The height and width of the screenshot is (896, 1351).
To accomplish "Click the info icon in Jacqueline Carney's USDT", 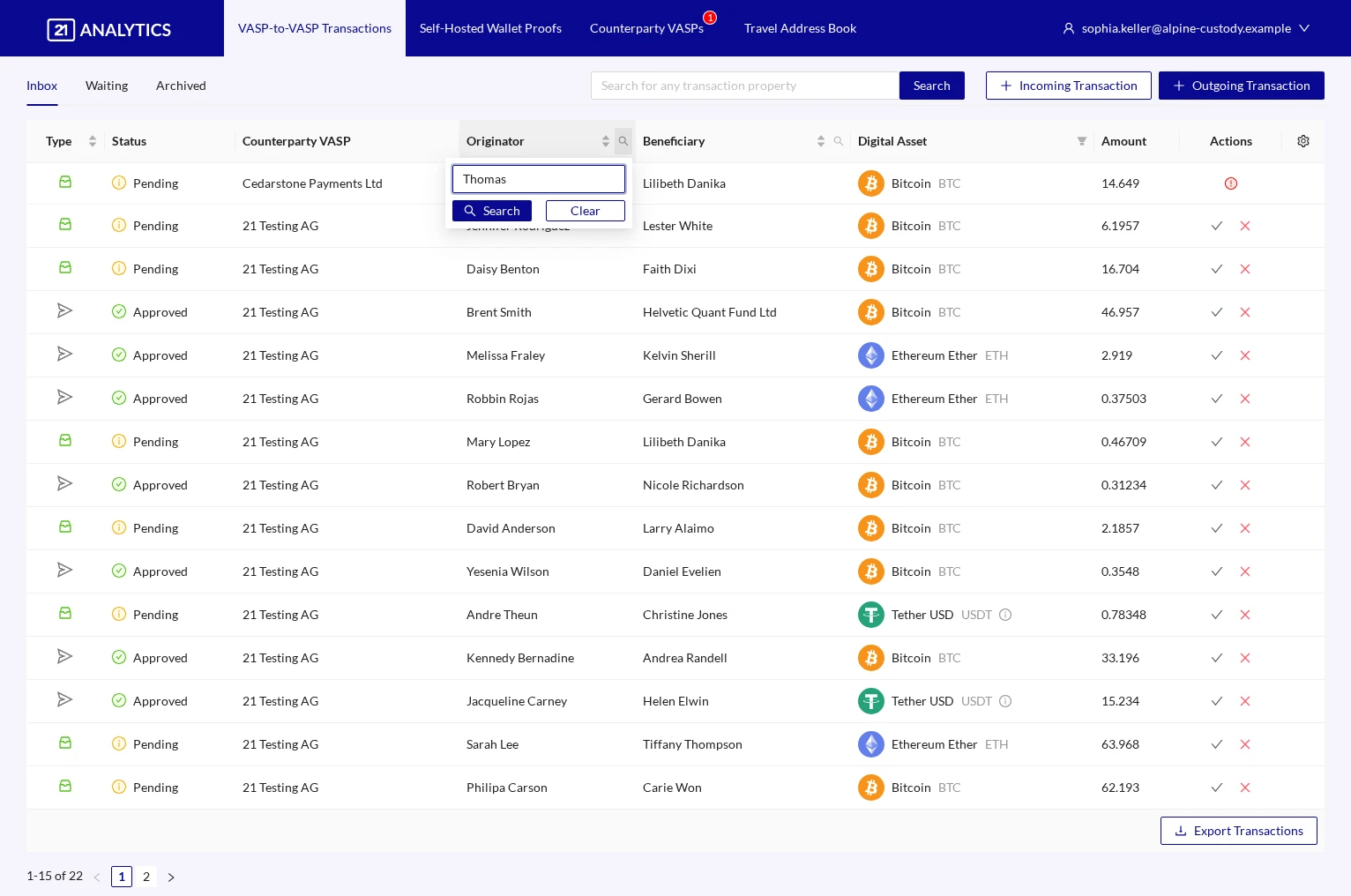I will [x=1005, y=701].
